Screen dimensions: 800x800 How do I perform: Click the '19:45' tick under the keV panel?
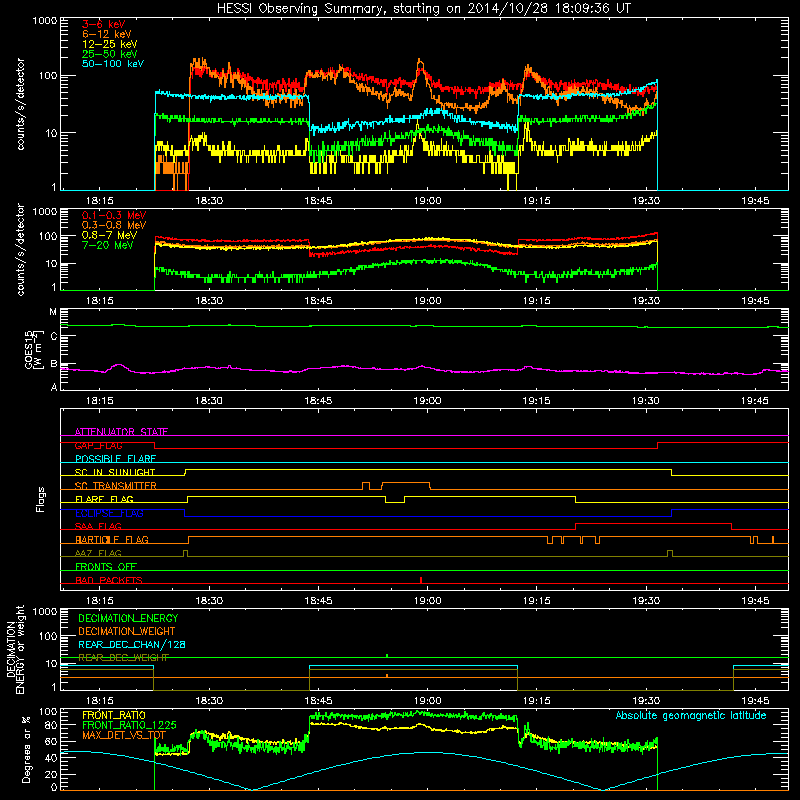755,201
